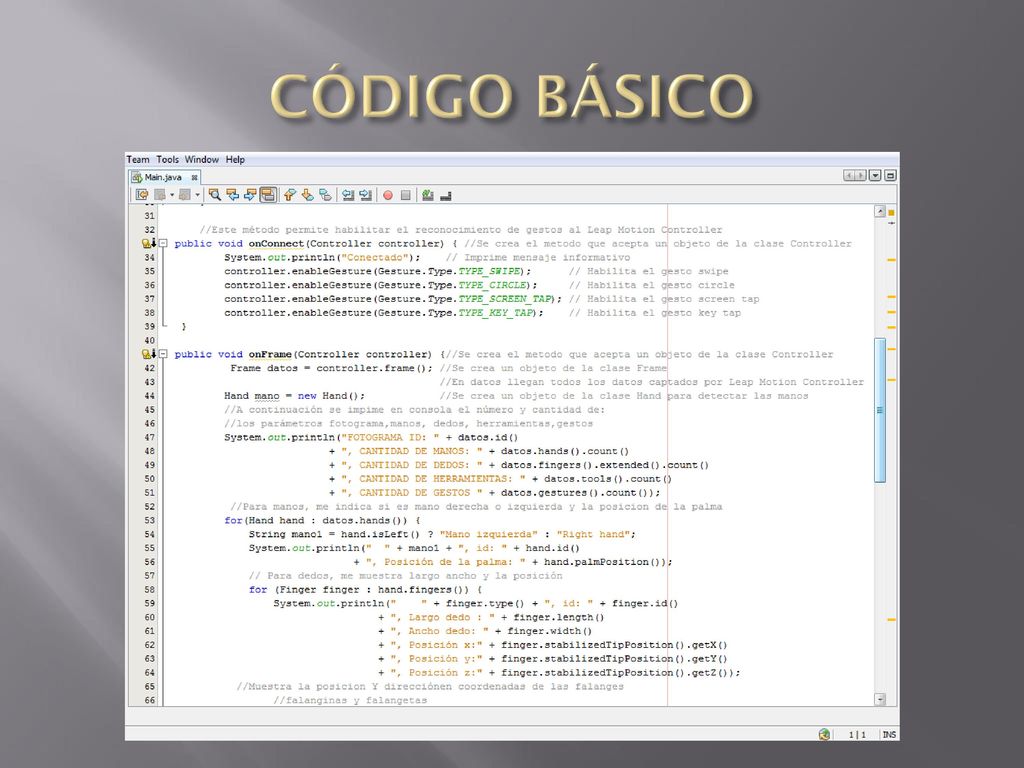Click yellow file status square indicator
This screenshot has height=768, width=1024.
(x=891, y=213)
